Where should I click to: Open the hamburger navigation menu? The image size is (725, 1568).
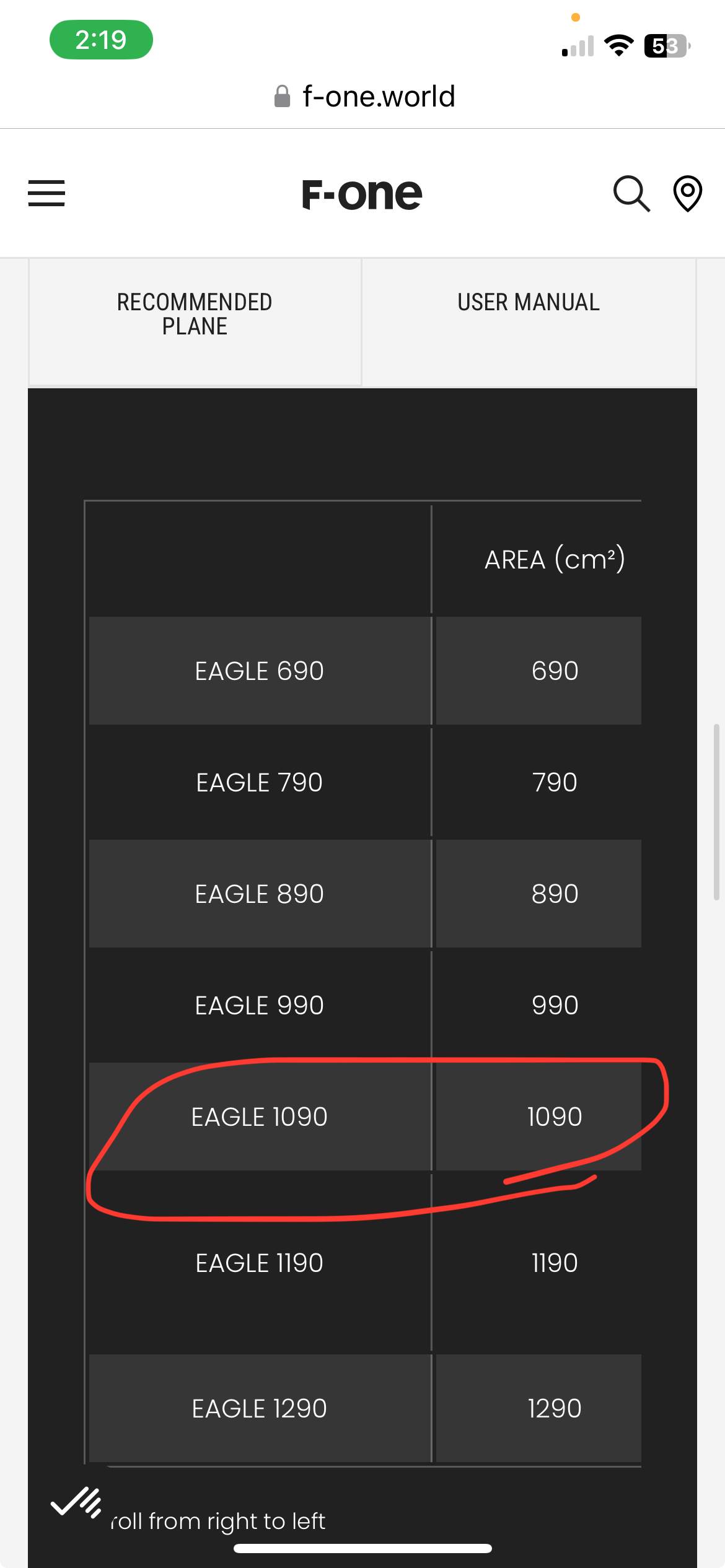(x=46, y=193)
